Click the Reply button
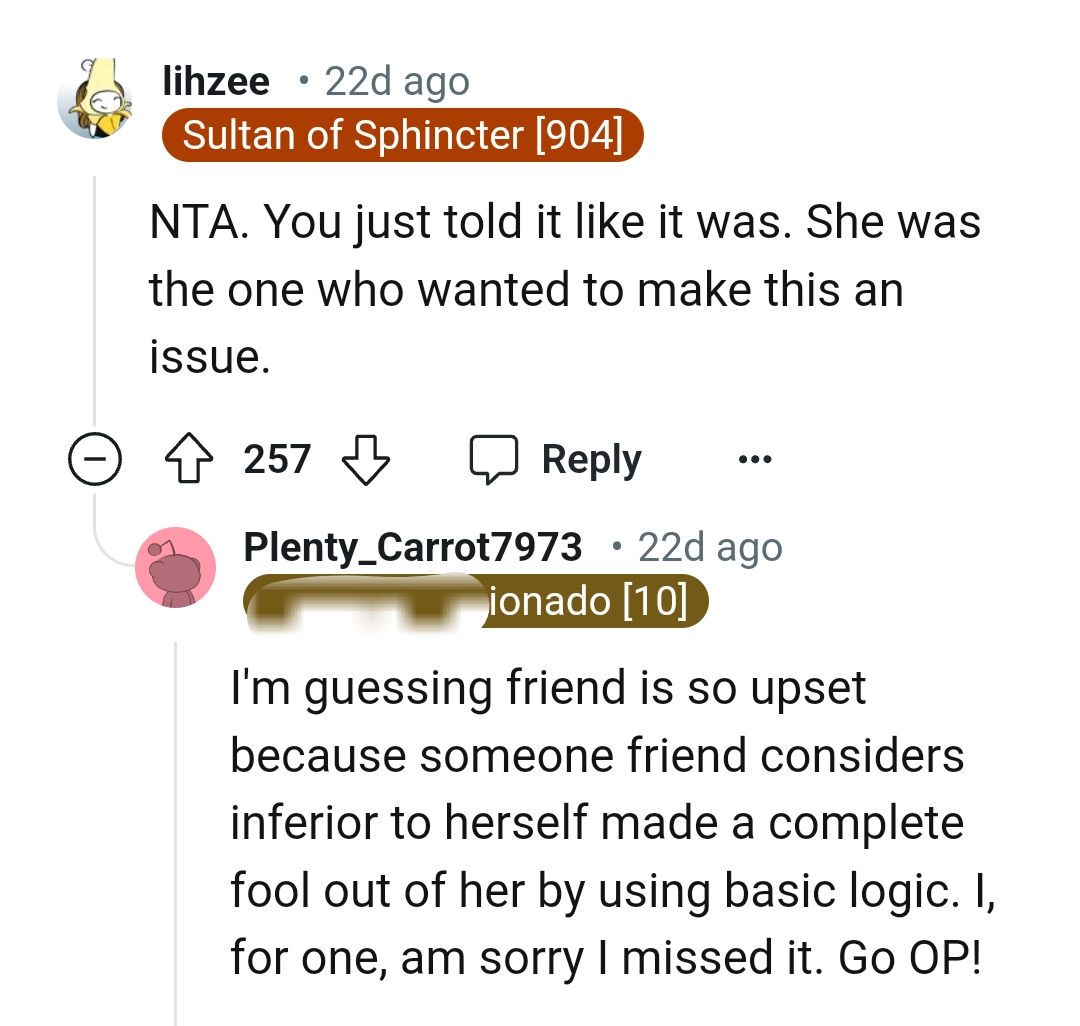The image size is (1080, 1026). click(590, 459)
